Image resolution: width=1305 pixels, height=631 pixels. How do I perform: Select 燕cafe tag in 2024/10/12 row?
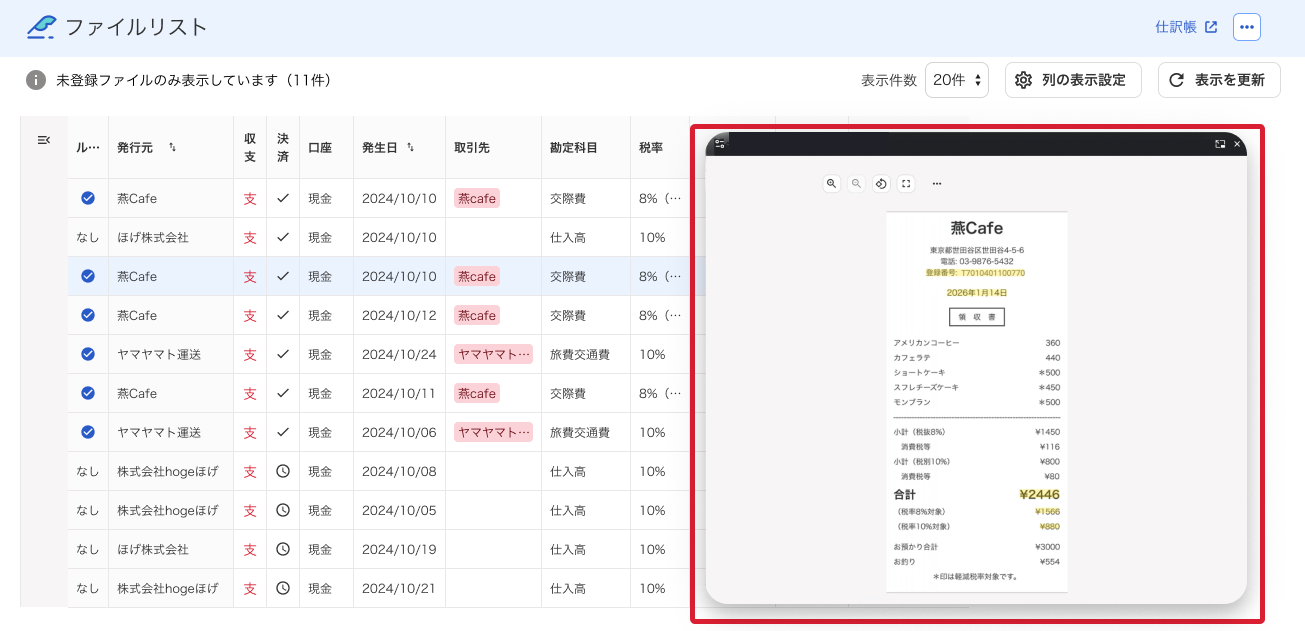[477, 315]
